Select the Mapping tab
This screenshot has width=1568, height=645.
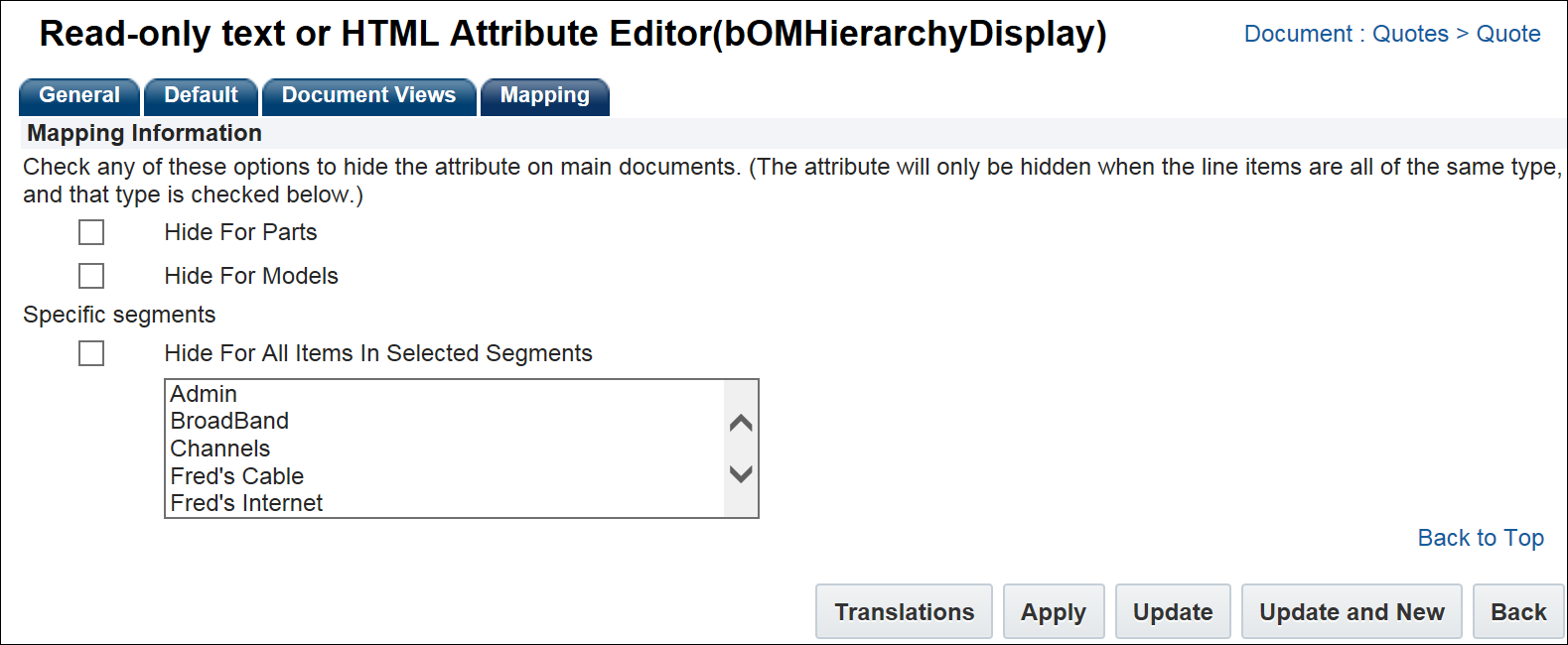point(544,96)
